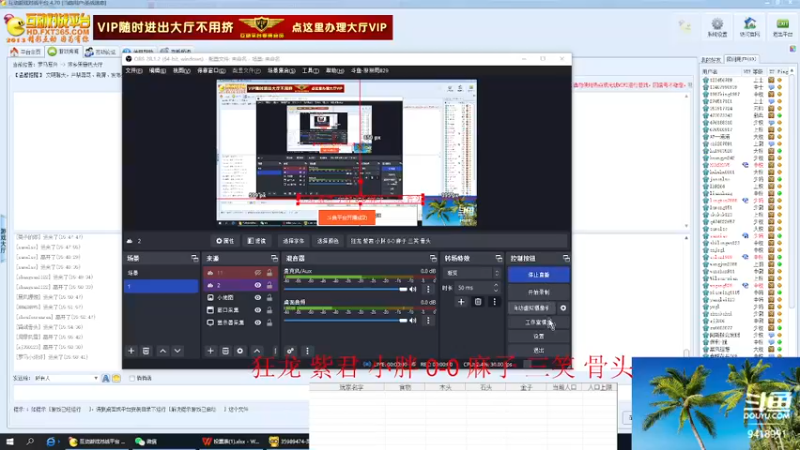Mute the Desktop Audio channel
This screenshot has width=800, height=450.
click(x=413, y=320)
